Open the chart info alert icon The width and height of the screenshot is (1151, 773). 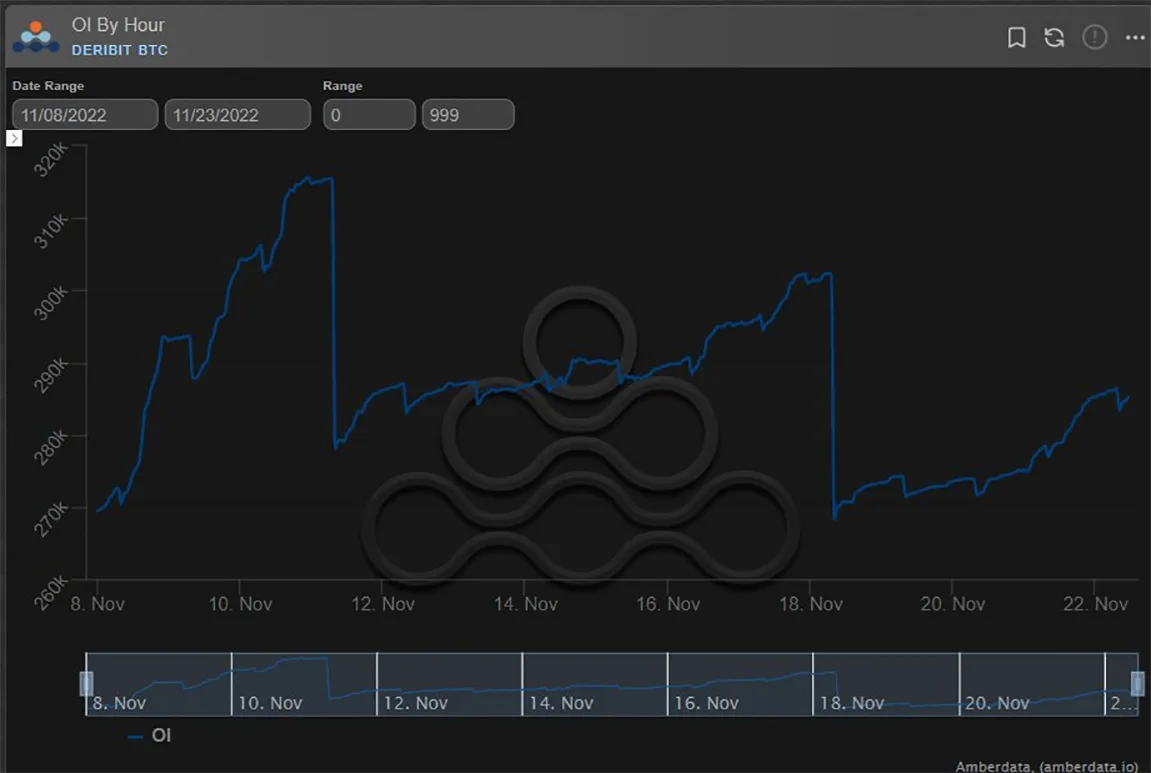1094,37
